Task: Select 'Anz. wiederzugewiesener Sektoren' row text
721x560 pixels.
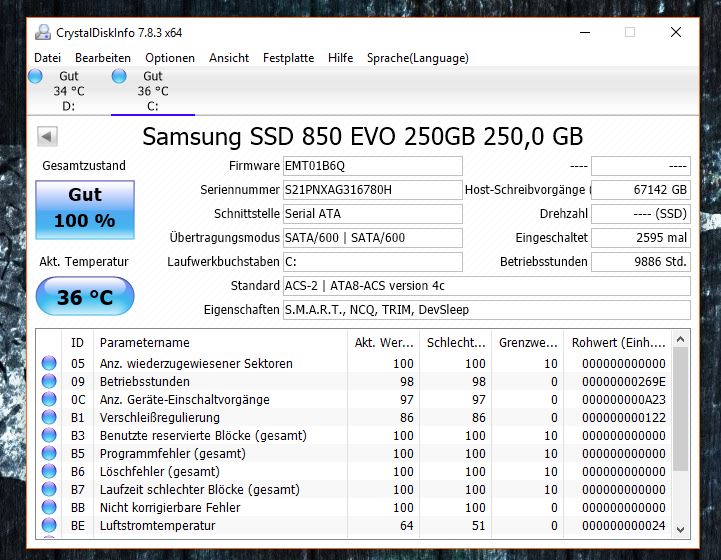Action: click(196, 364)
